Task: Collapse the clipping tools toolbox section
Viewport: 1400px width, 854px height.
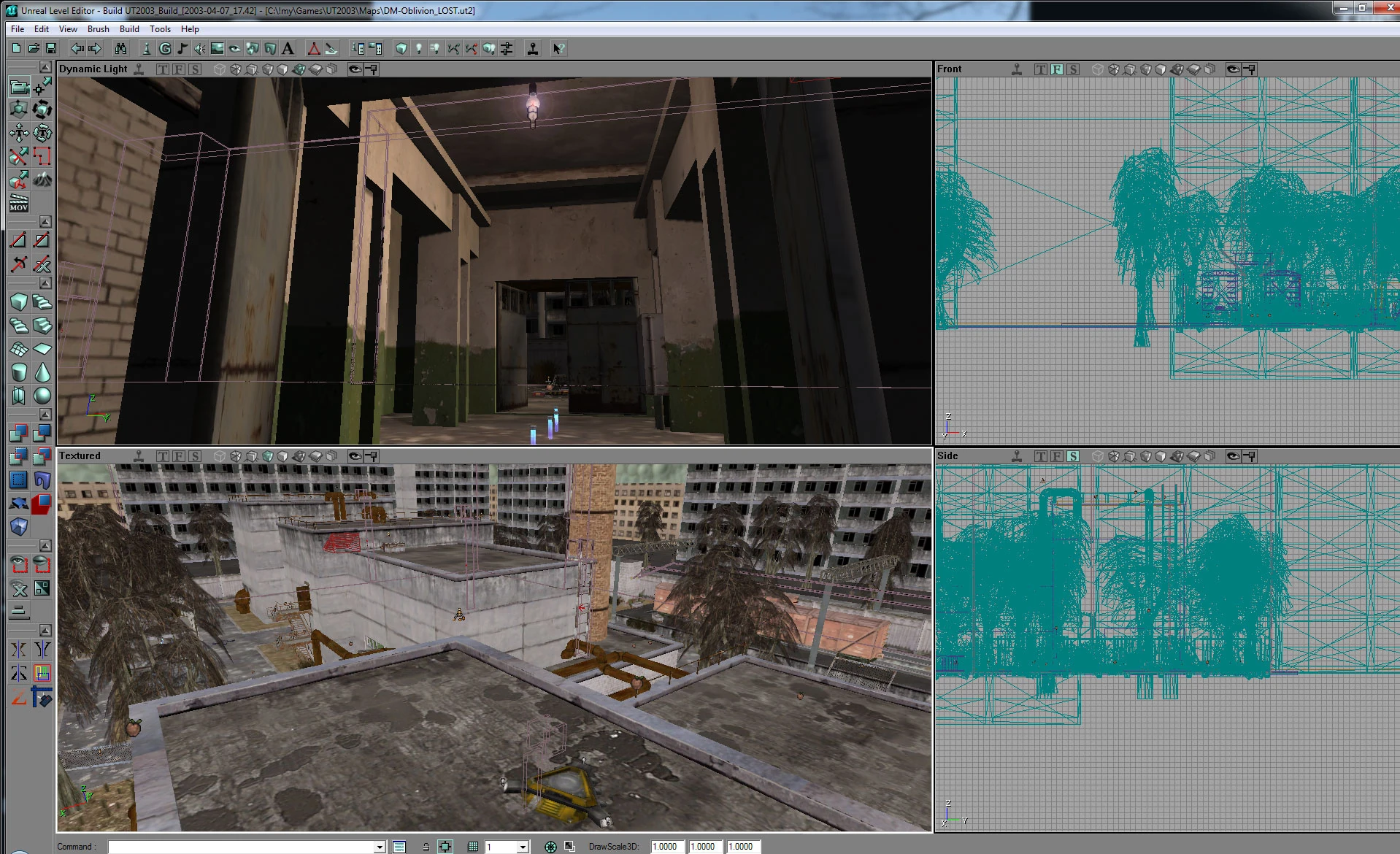Action: [45, 221]
